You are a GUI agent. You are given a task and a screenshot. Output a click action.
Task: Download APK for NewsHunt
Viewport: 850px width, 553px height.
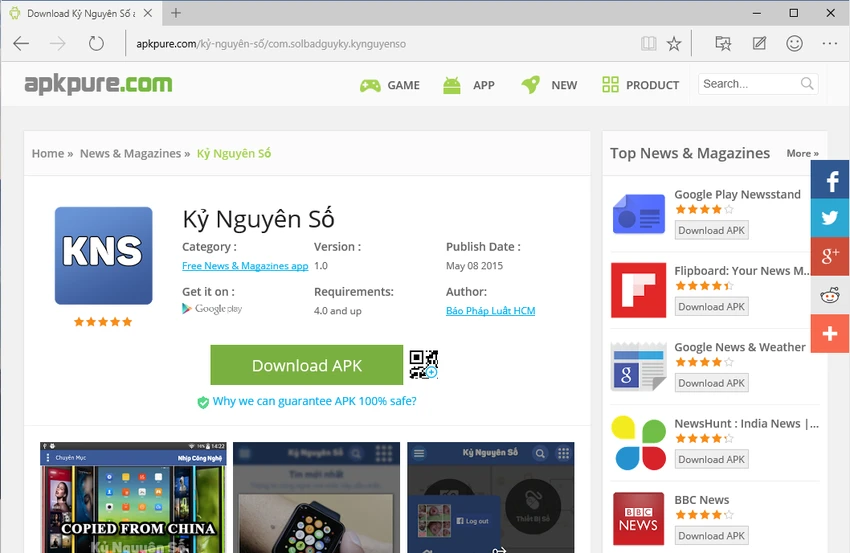click(712, 460)
